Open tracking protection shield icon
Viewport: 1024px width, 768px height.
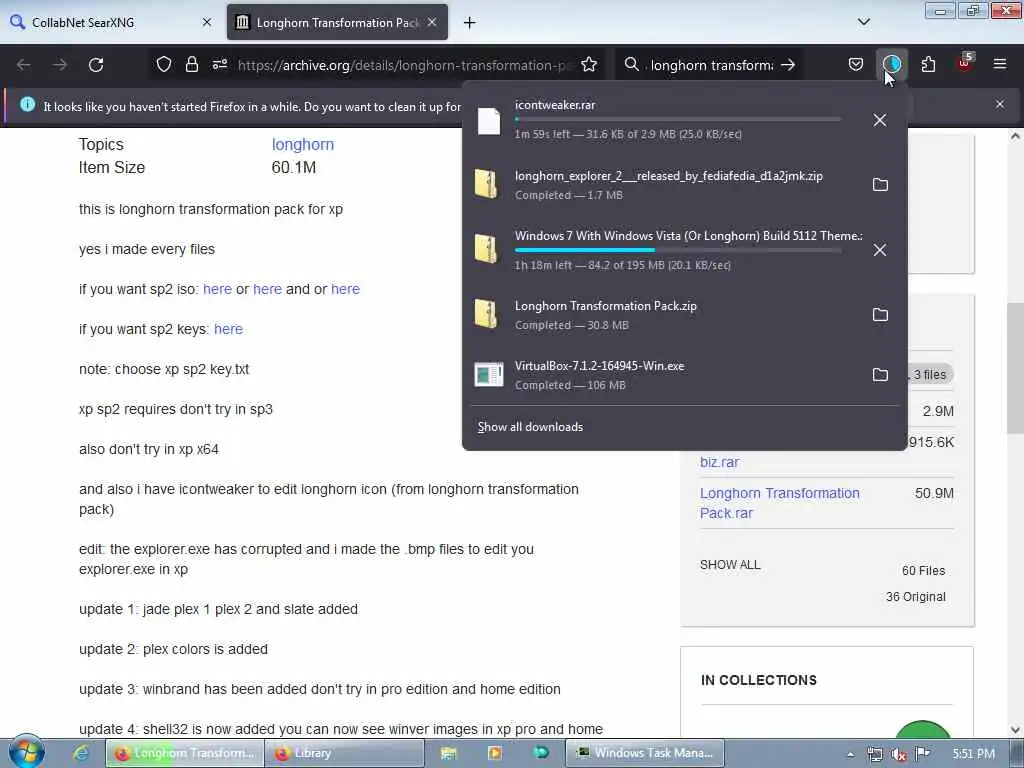164,65
